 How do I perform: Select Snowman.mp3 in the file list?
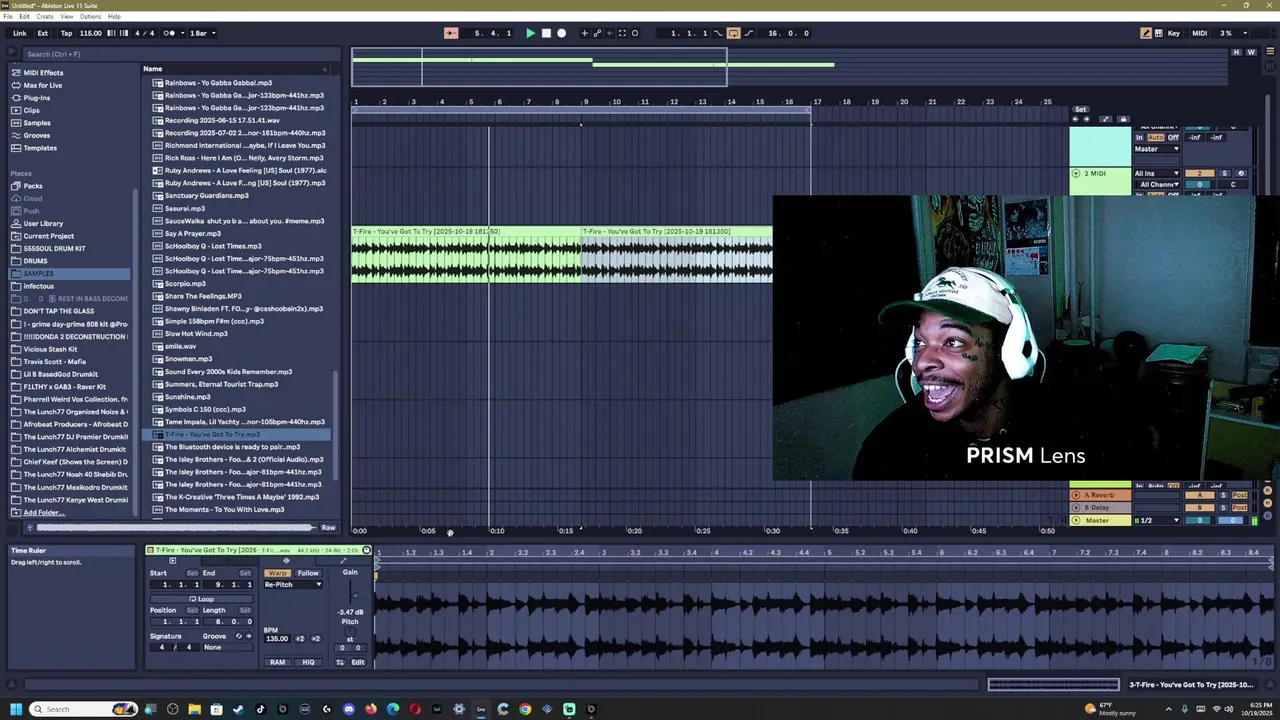click(188, 359)
